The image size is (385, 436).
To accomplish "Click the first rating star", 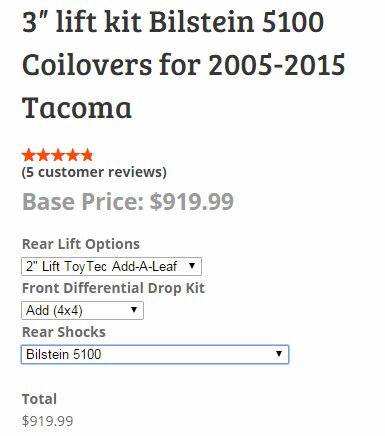I will click(28, 155).
